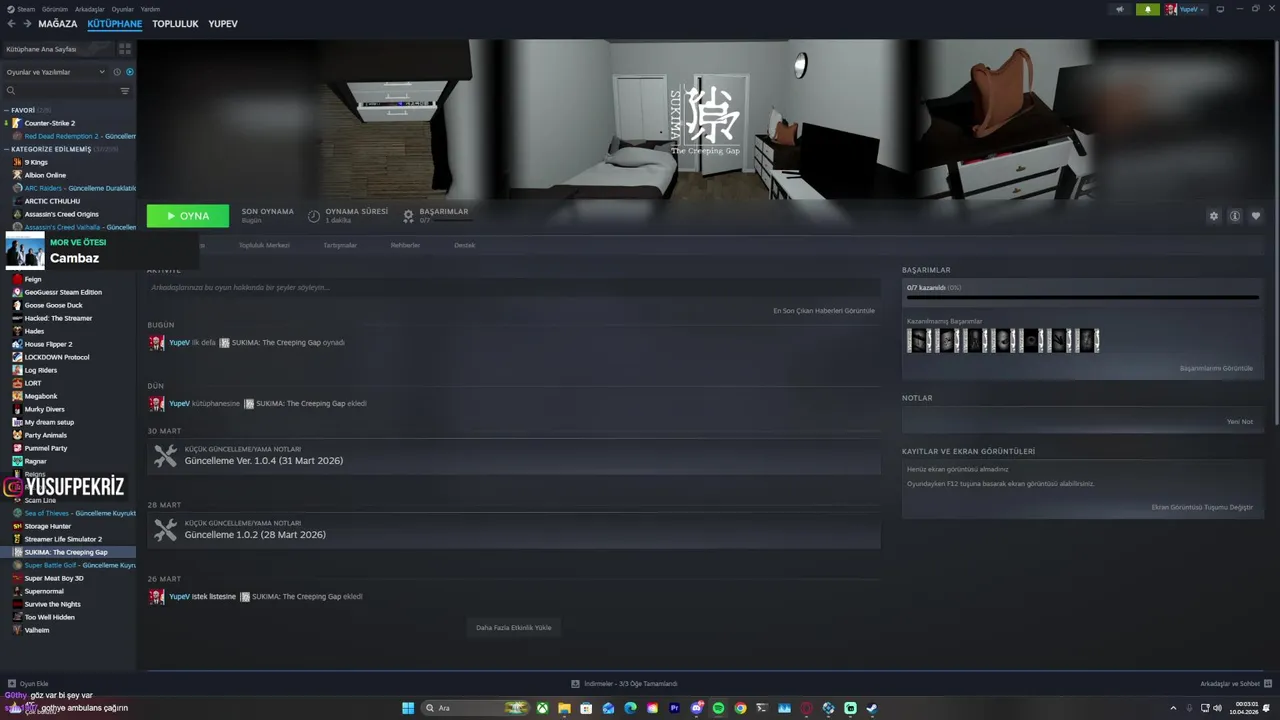This screenshot has height=720, width=1280.
Task: Go back with the back arrow
Action: coord(11,24)
